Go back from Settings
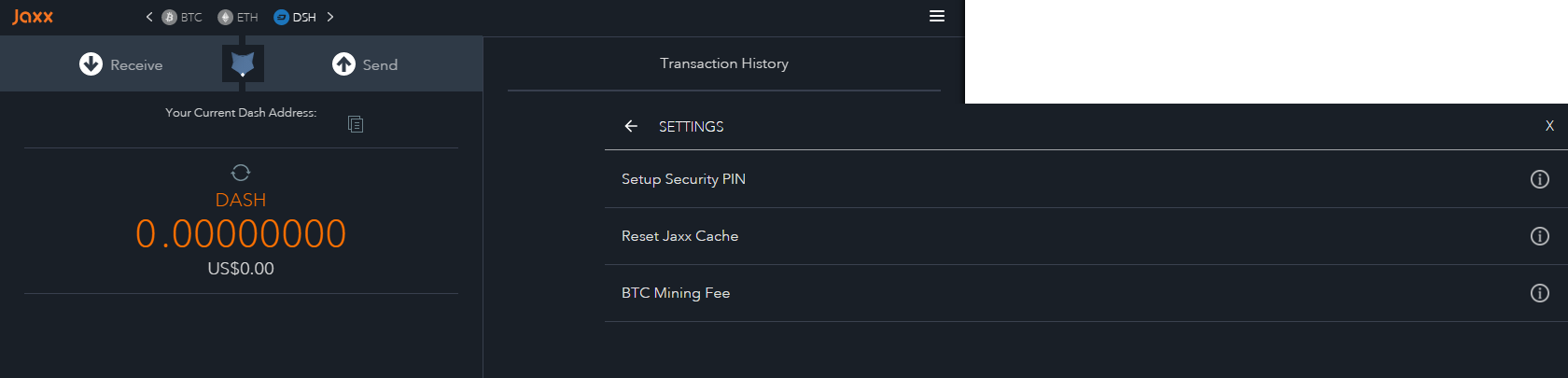 point(631,126)
